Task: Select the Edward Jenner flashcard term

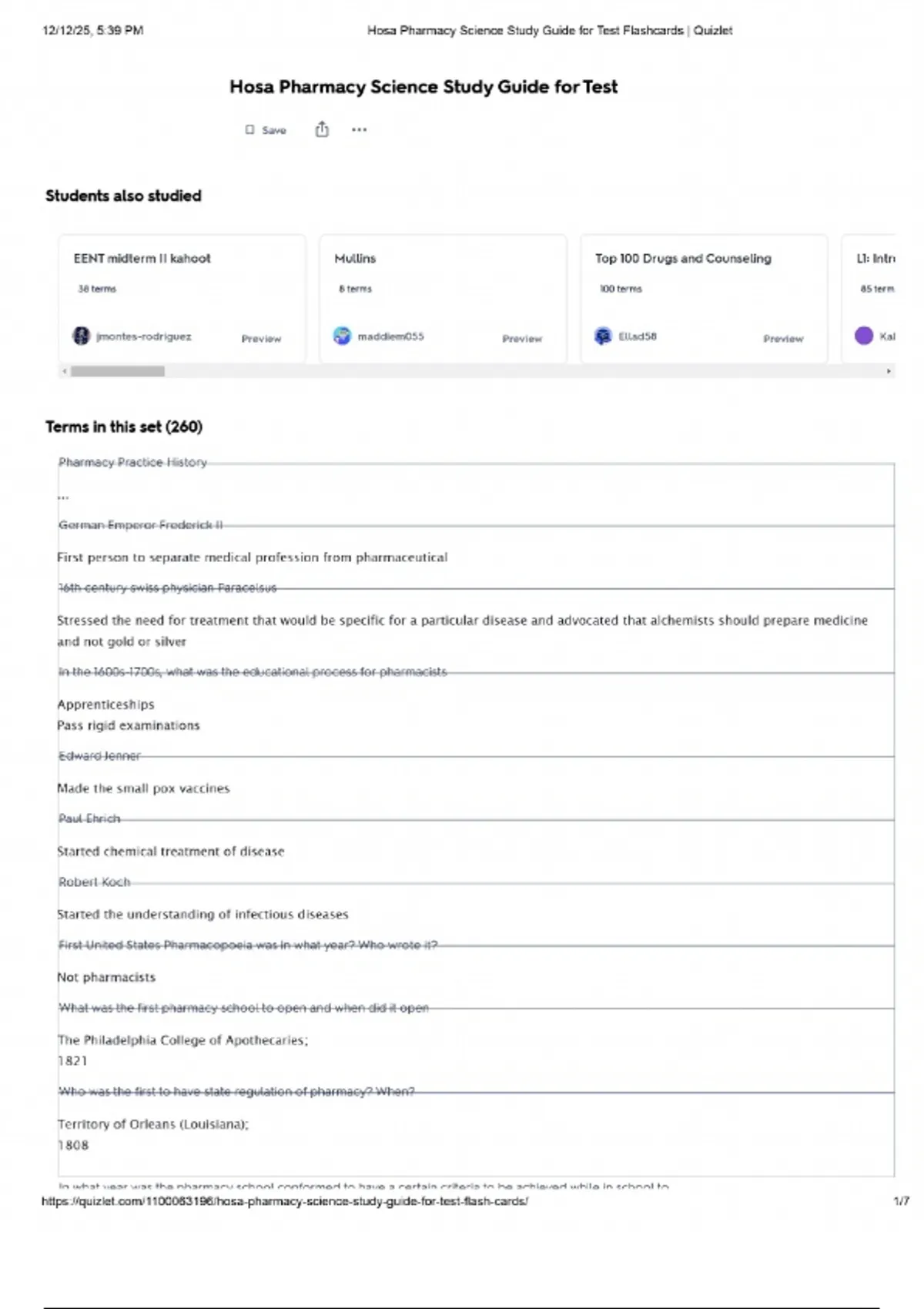Action: (x=99, y=756)
